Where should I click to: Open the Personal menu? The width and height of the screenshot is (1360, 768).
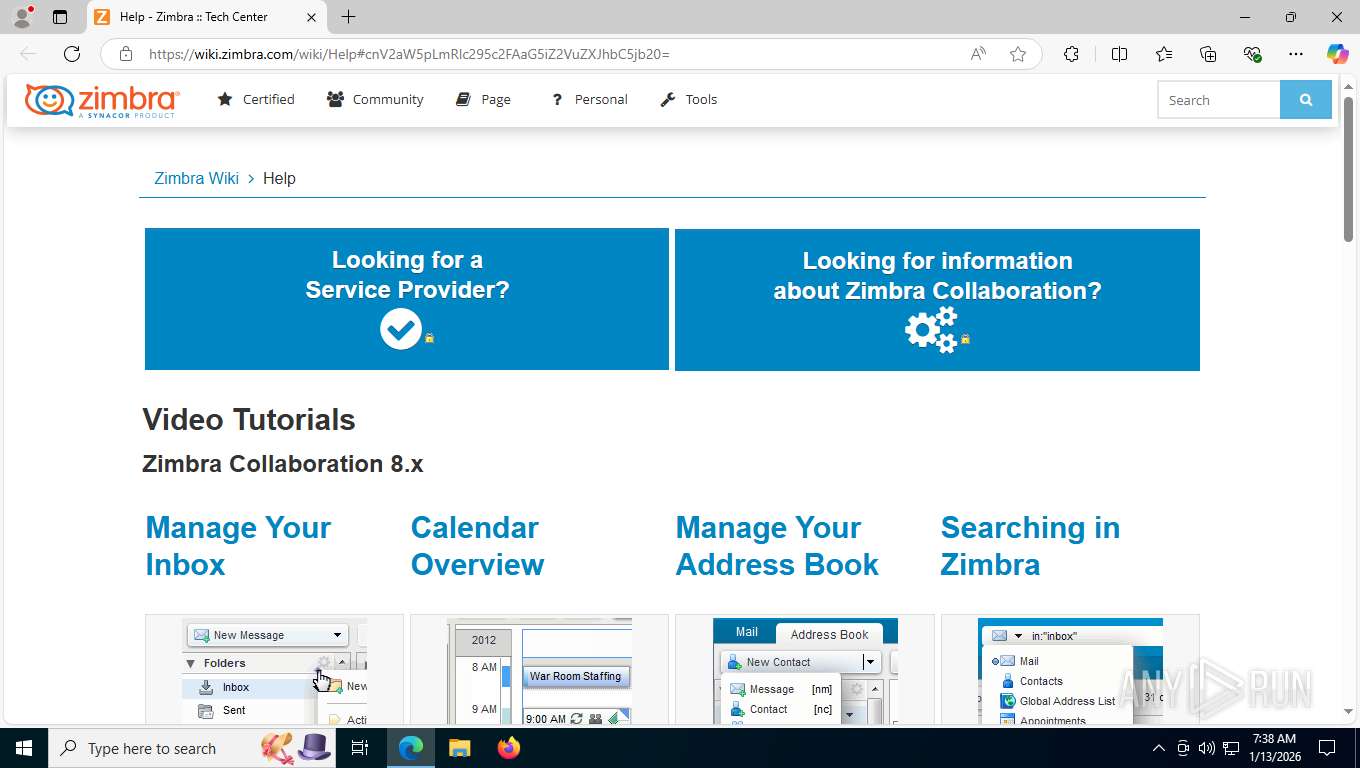coord(589,99)
